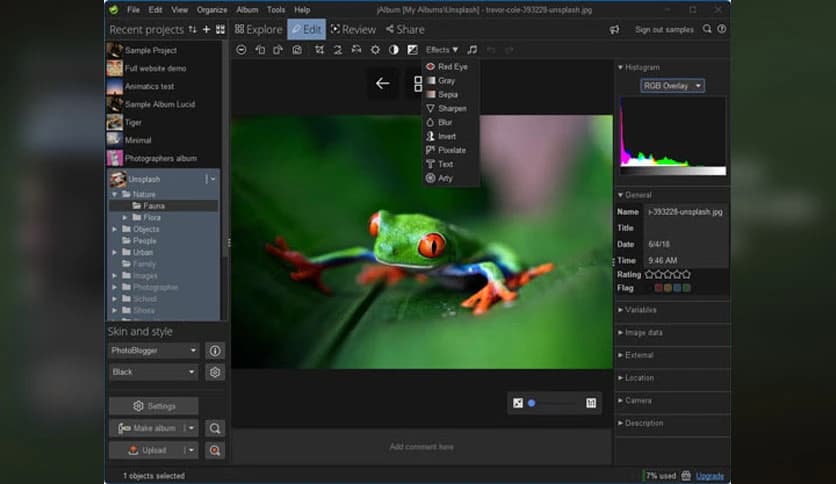Expand the Camera section
Screen dimensions: 836x484
pyautogui.click(x=638, y=400)
